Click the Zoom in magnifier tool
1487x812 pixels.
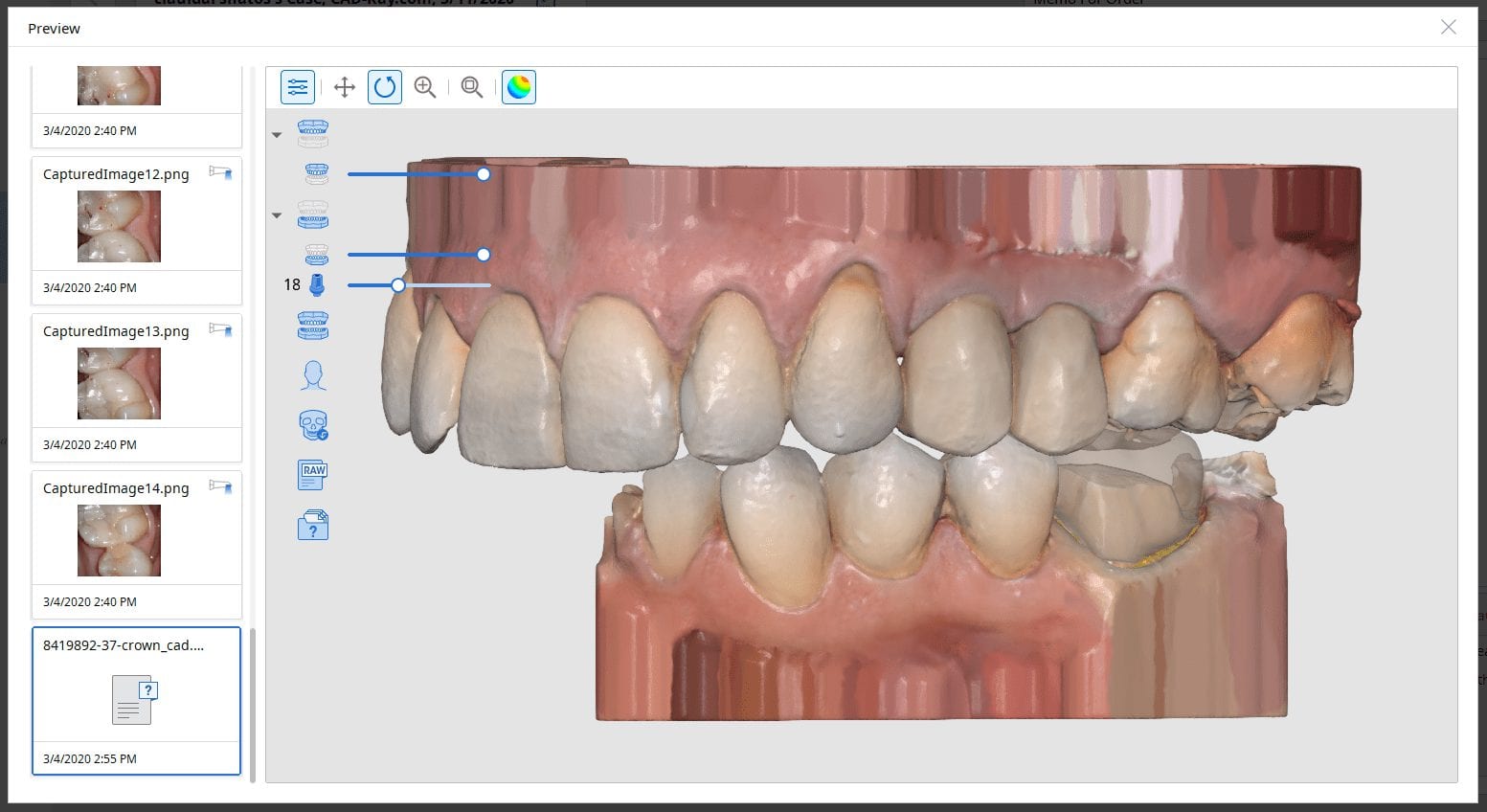tap(425, 87)
